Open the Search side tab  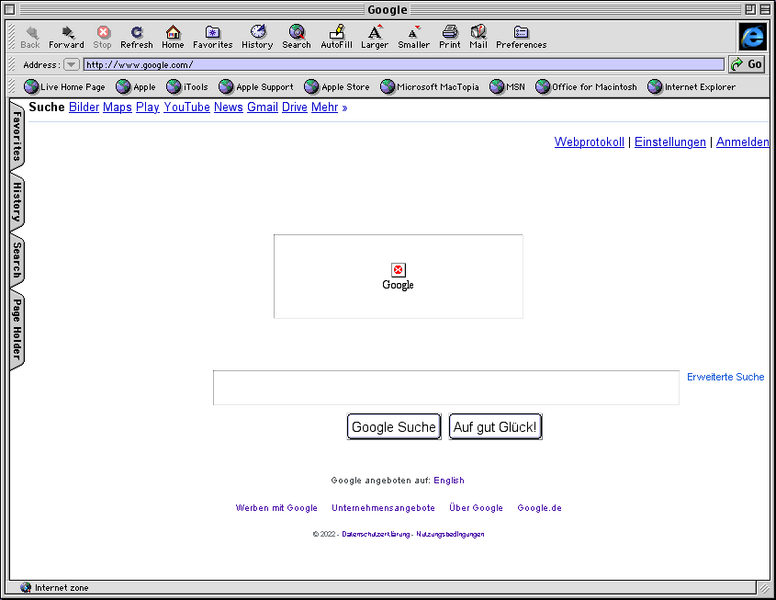point(17,260)
